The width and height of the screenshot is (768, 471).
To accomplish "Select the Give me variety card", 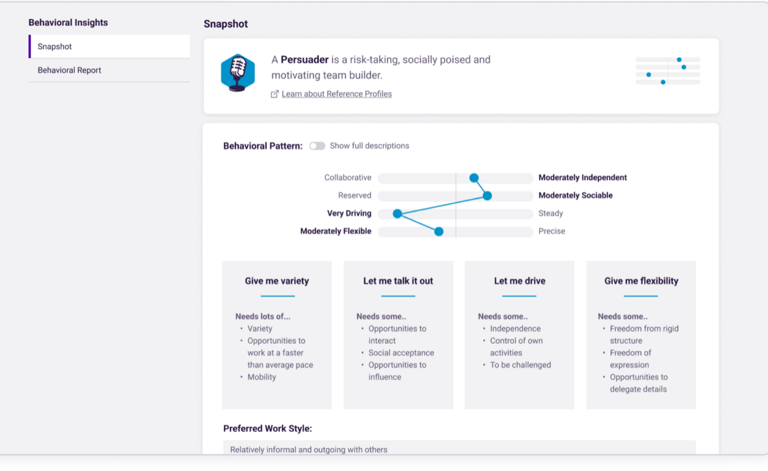I will click(277, 334).
